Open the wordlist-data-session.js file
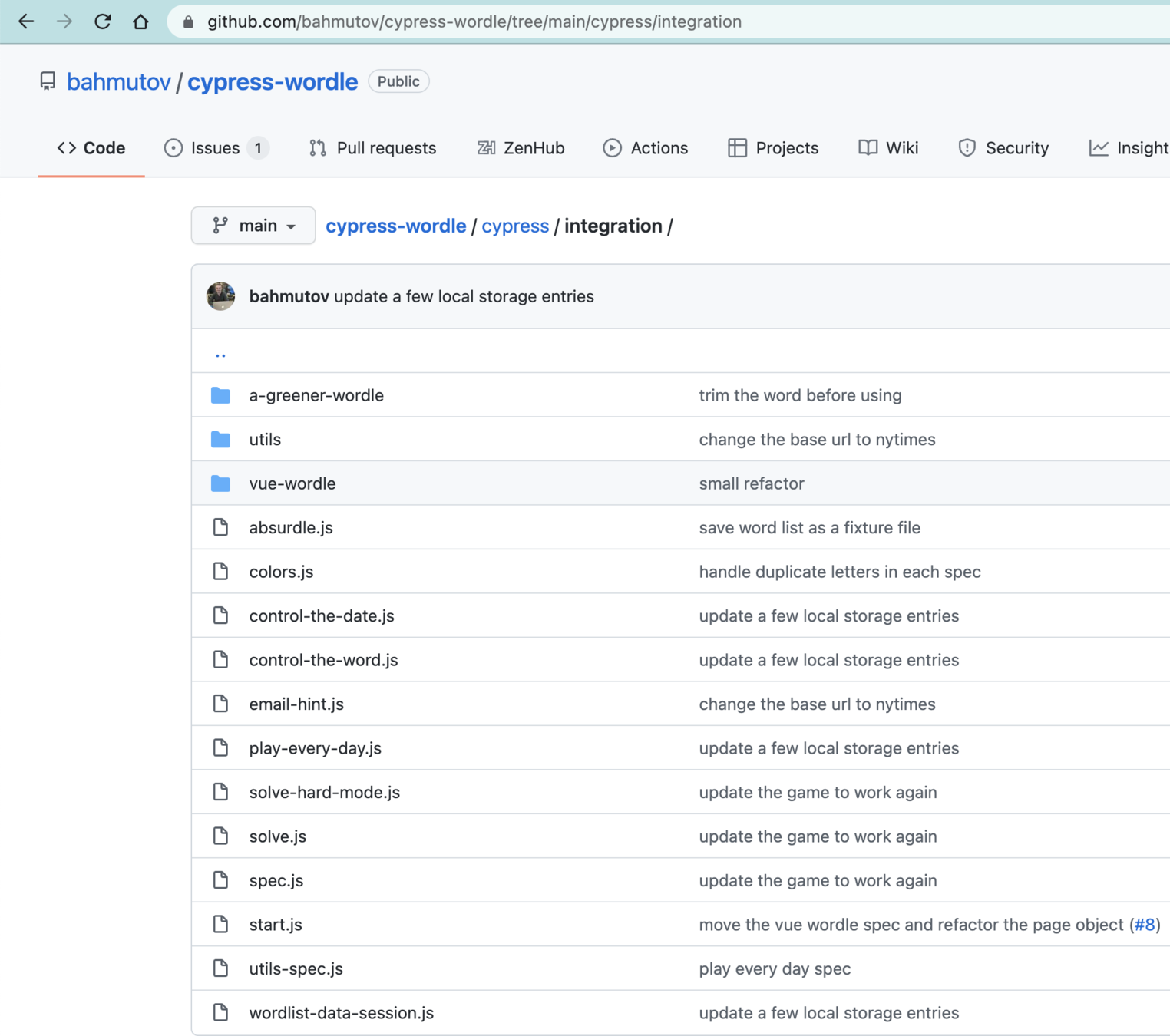Image resolution: width=1170 pixels, height=1036 pixels. (x=341, y=1013)
